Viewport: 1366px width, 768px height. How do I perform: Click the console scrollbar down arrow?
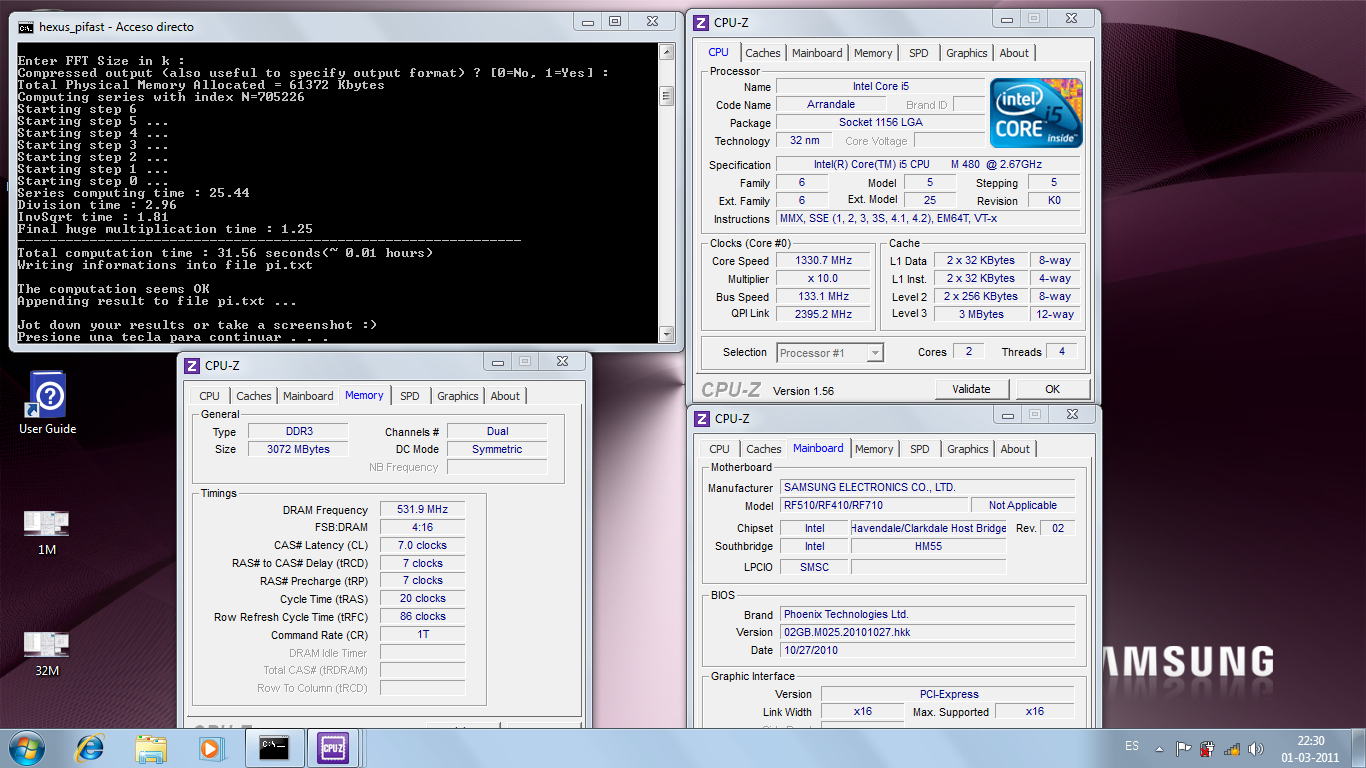click(667, 333)
